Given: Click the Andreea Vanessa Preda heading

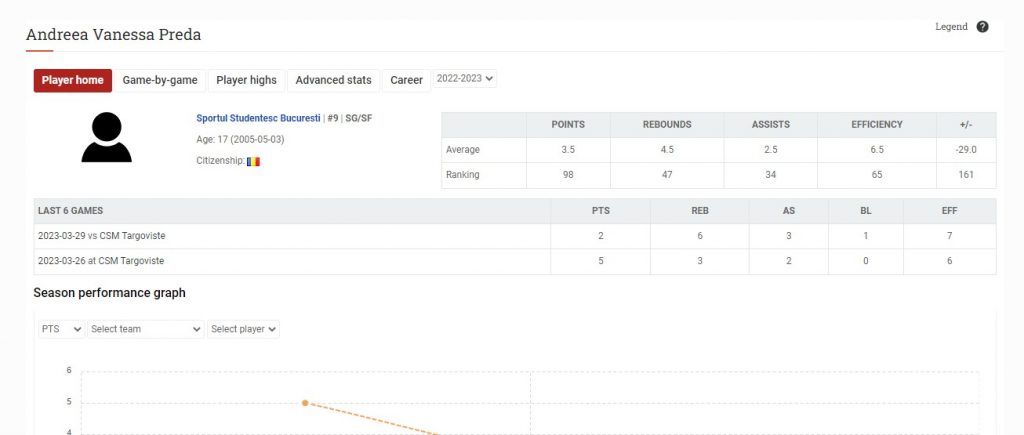Looking at the screenshot, I should [x=113, y=35].
